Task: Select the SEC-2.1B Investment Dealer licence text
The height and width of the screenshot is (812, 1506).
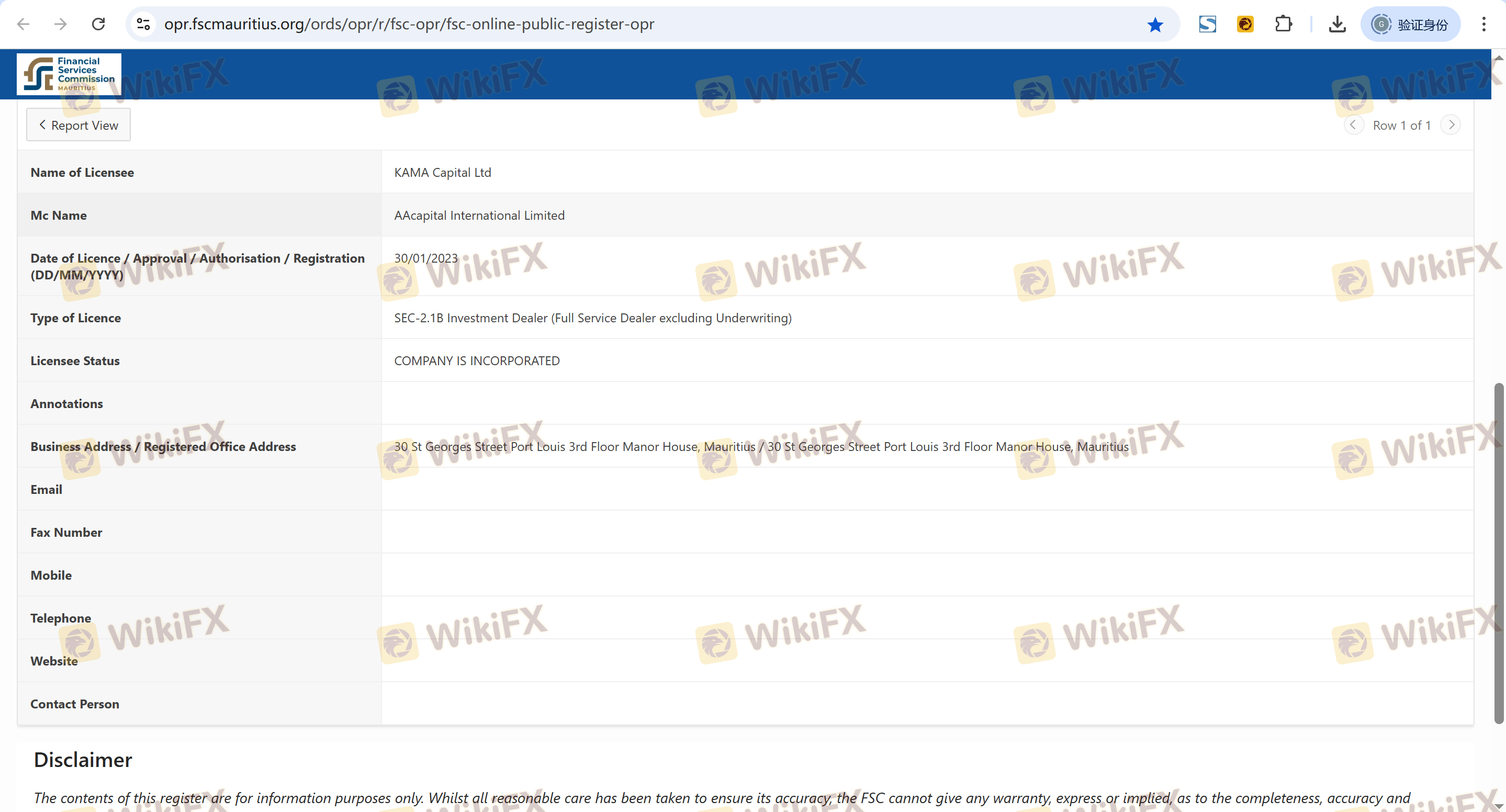Action: (x=593, y=318)
